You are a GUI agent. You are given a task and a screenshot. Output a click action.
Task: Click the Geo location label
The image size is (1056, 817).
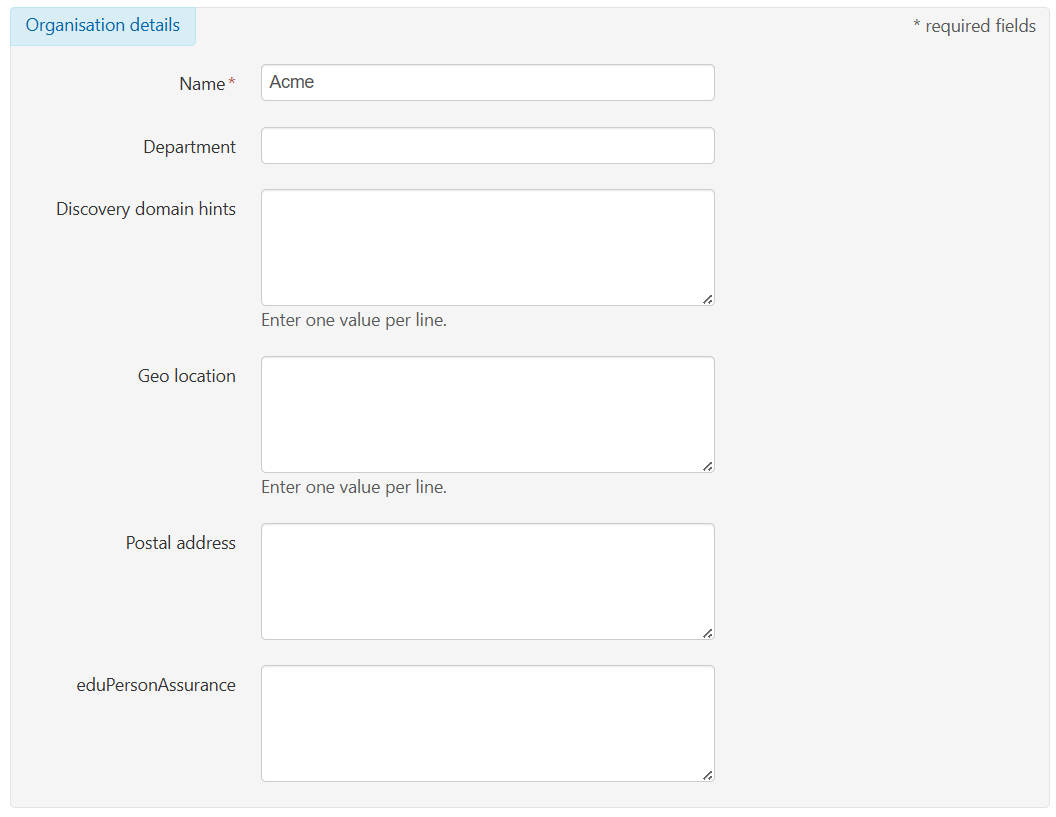[x=187, y=376]
